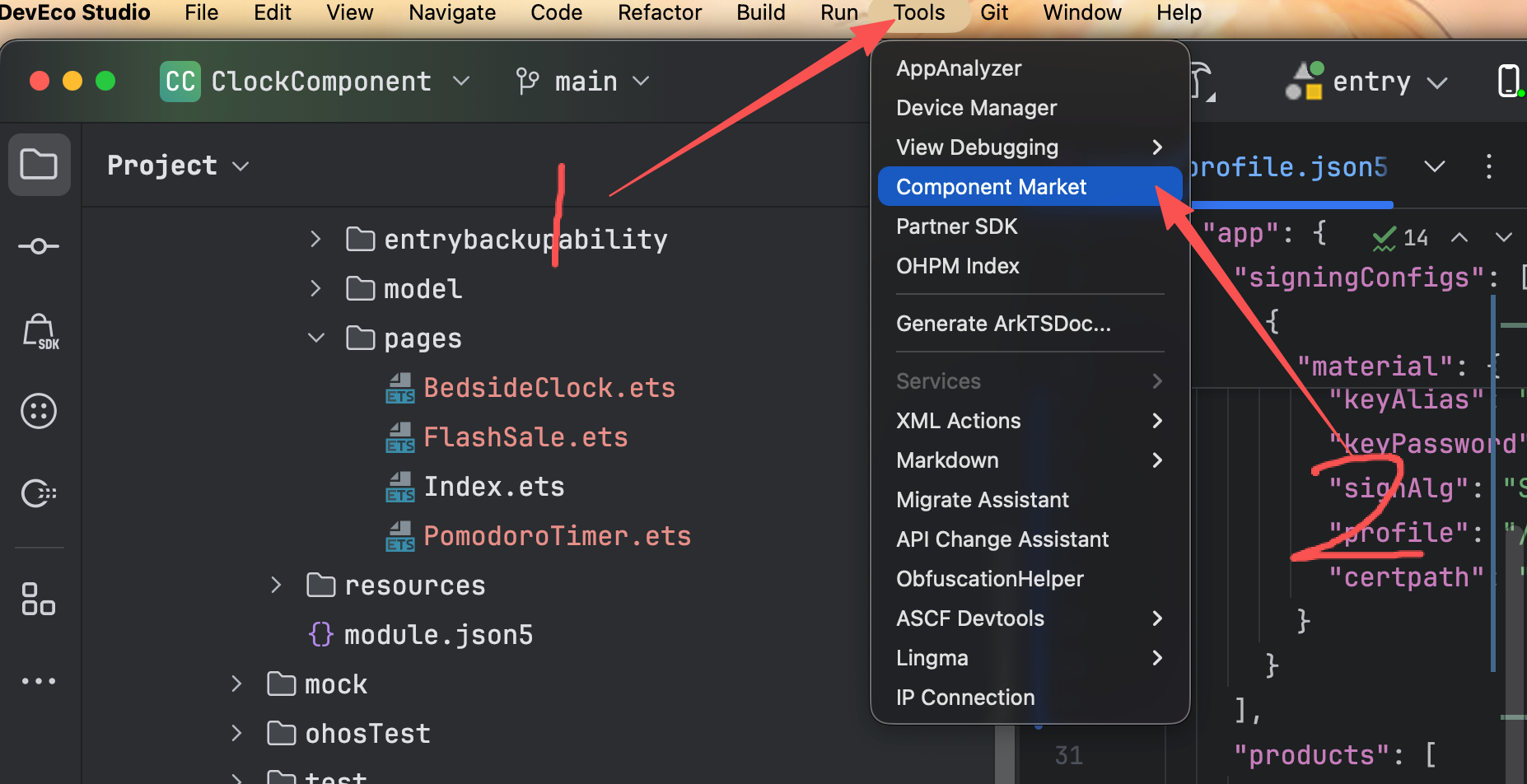Click the green checkmark inspection indicator
The width and height of the screenshot is (1527, 784).
click(1384, 238)
